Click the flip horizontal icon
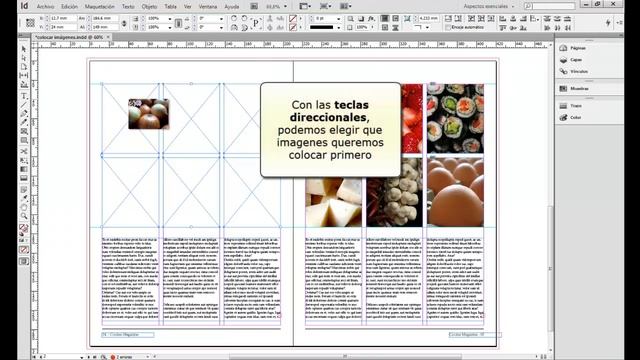The height and width of the screenshot is (360, 640). coord(234,27)
